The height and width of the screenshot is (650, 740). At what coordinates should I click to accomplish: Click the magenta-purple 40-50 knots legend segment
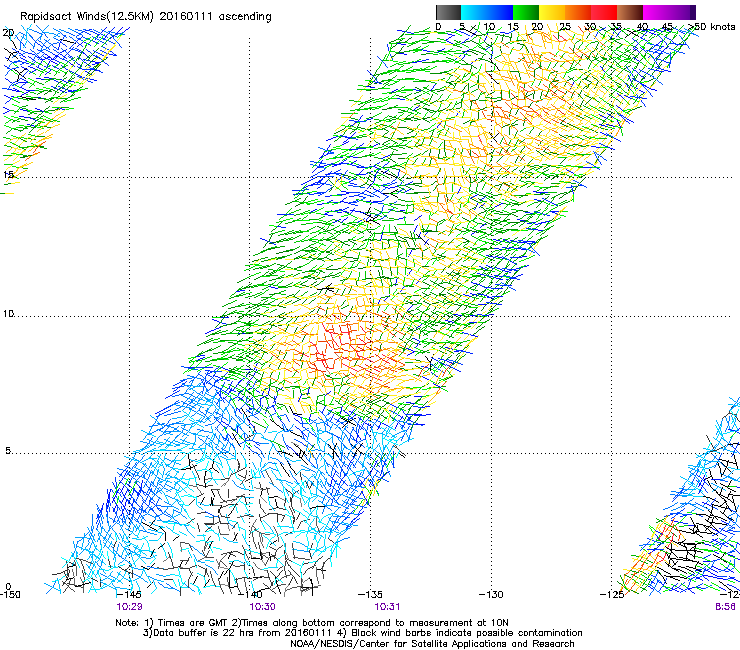tap(669, 12)
